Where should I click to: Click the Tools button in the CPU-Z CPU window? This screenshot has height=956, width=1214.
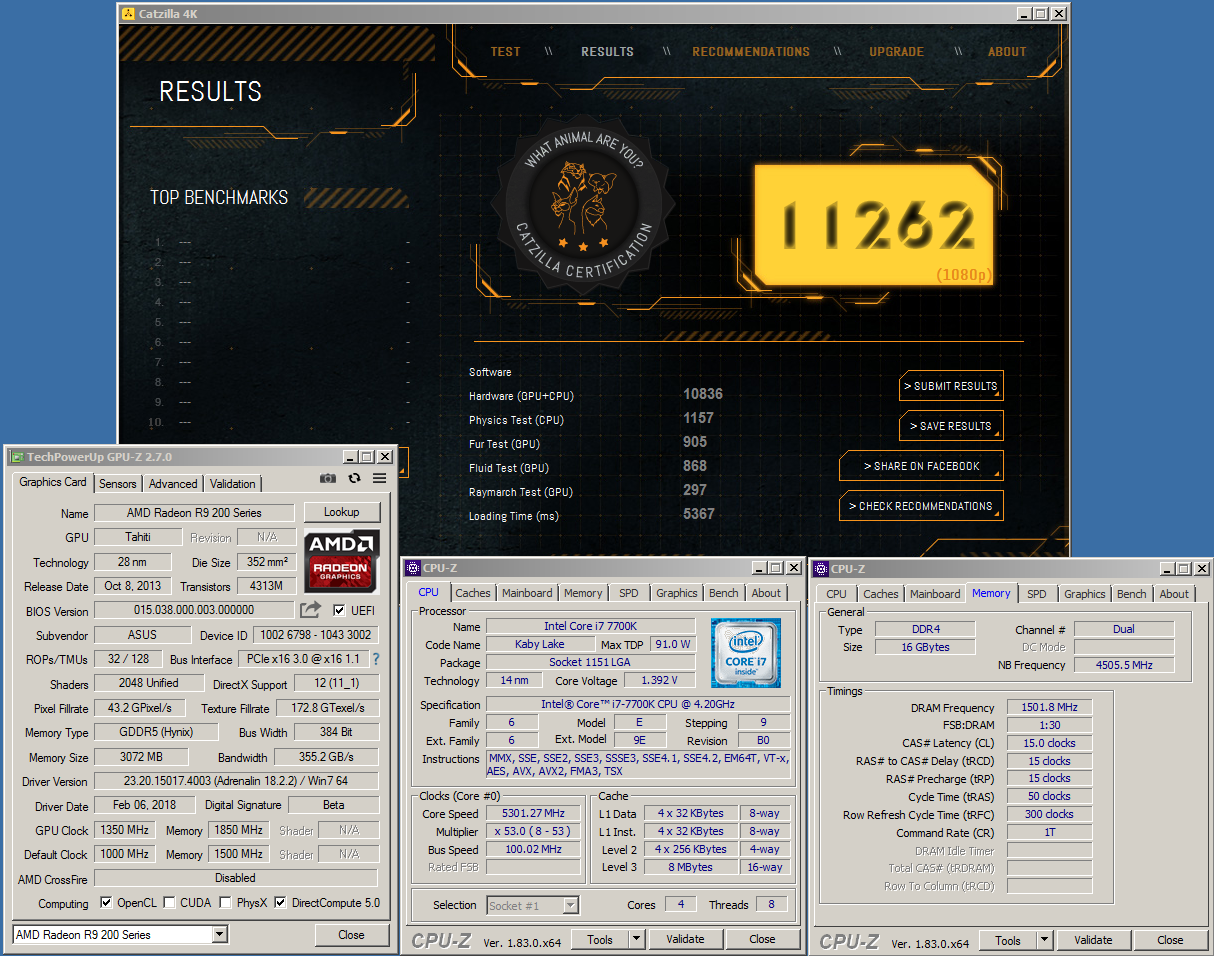point(600,939)
